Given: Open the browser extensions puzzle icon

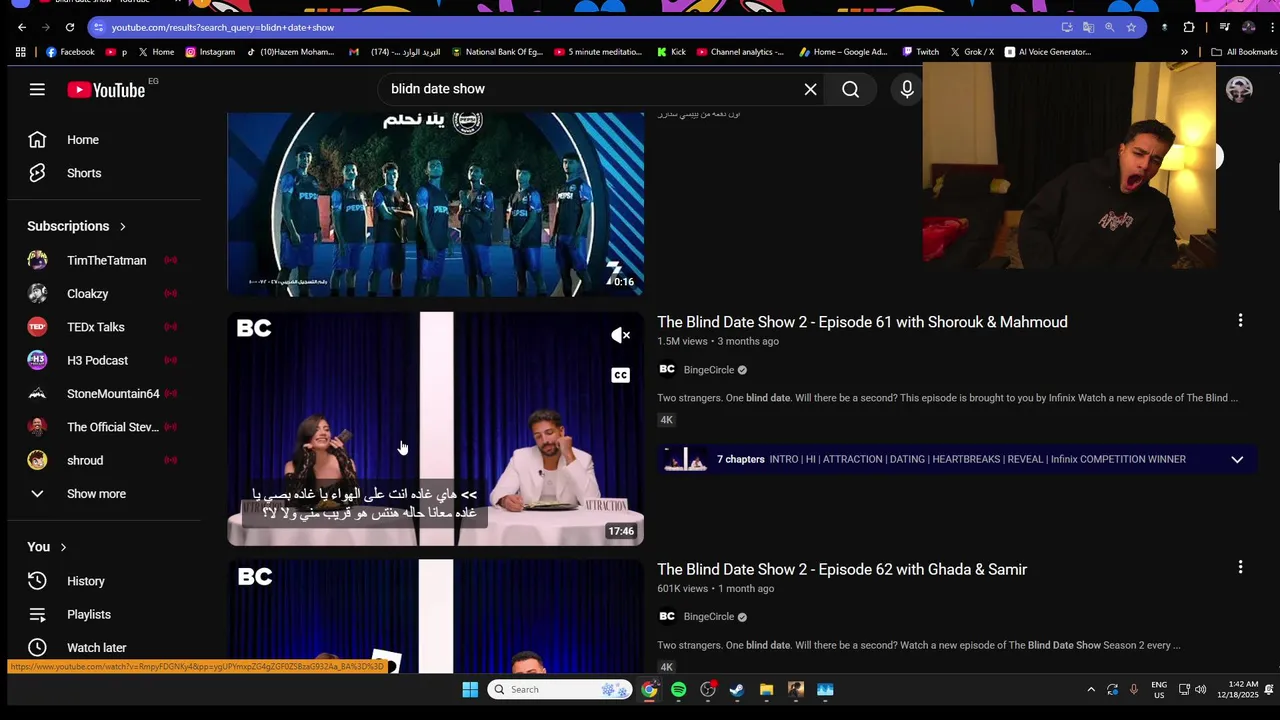Looking at the screenshot, I should pyautogui.click(x=1189, y=27).
